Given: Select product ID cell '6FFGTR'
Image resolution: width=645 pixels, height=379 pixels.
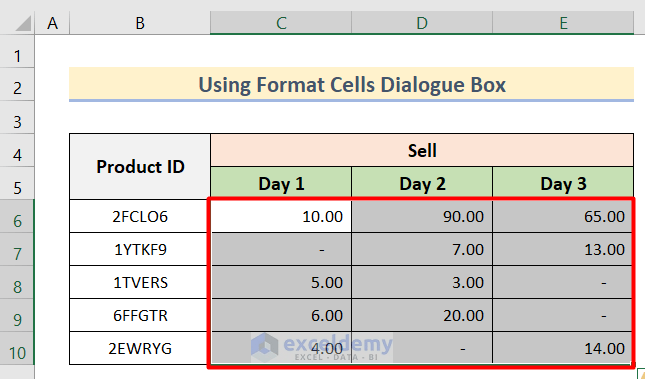Looking at the screenshot, I should 140,315.
